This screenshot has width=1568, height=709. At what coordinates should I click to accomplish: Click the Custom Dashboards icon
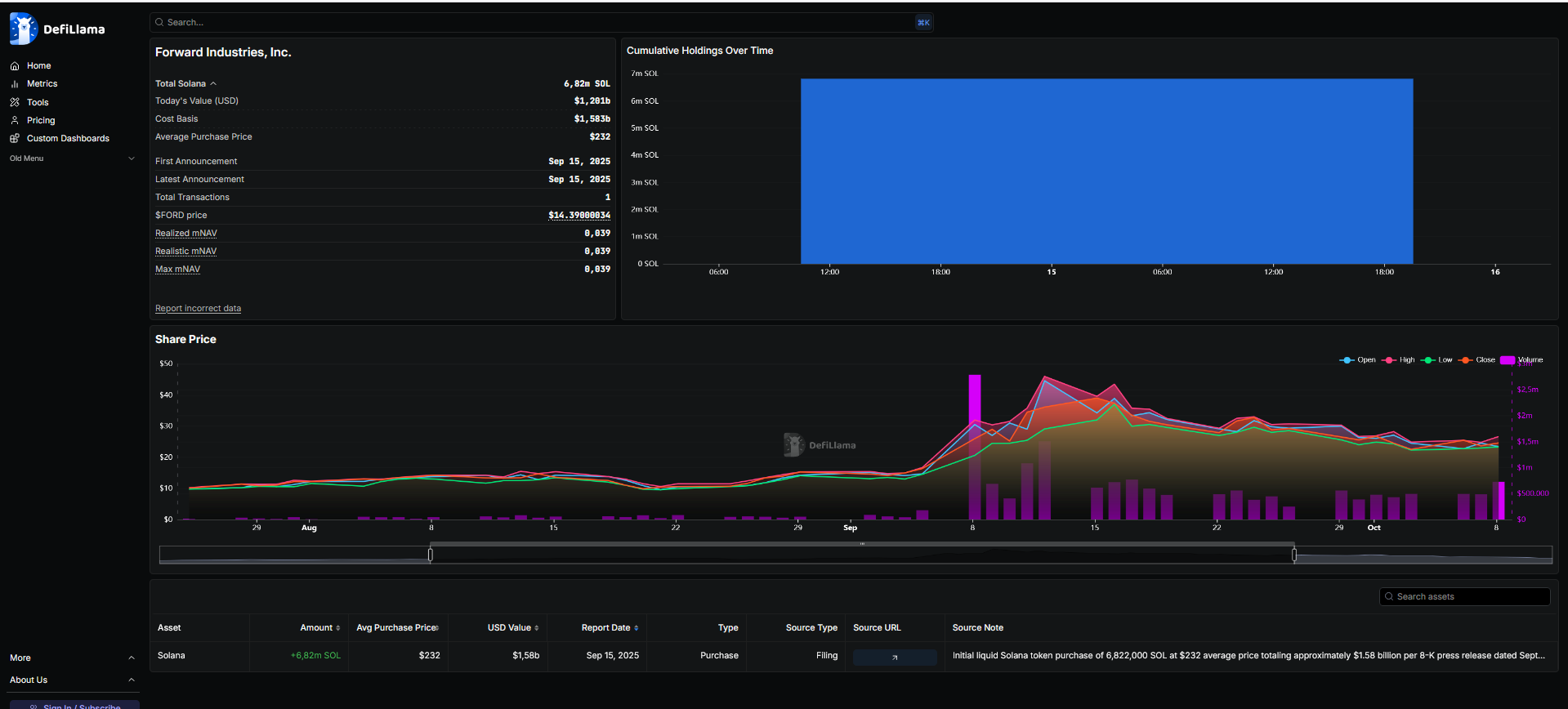pyautogui.click(x=15, y=138)
